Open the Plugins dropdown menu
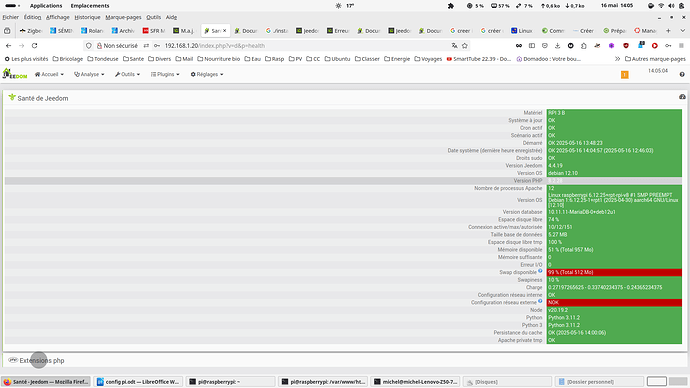This screenshot has height=388, width=690. 165,74
